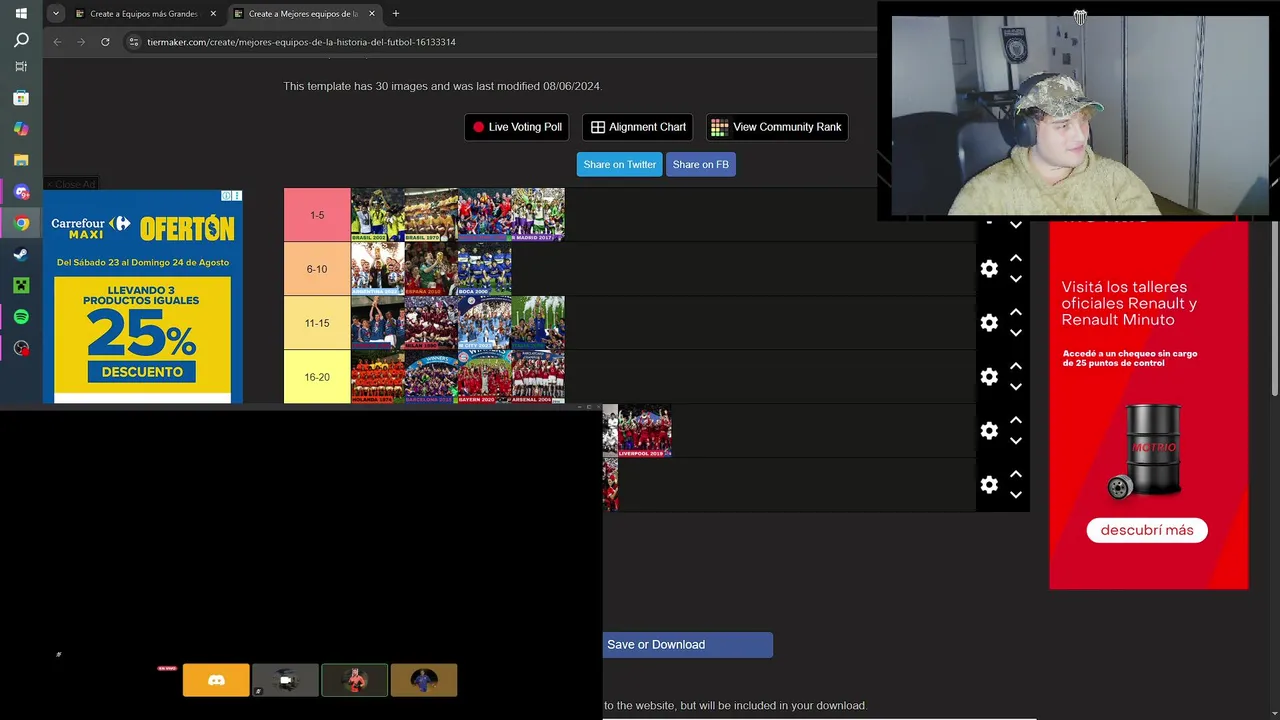Screen dimensions: 1280x720
Task: Click the Live Voting Poll button
Action: pos(517,127)
